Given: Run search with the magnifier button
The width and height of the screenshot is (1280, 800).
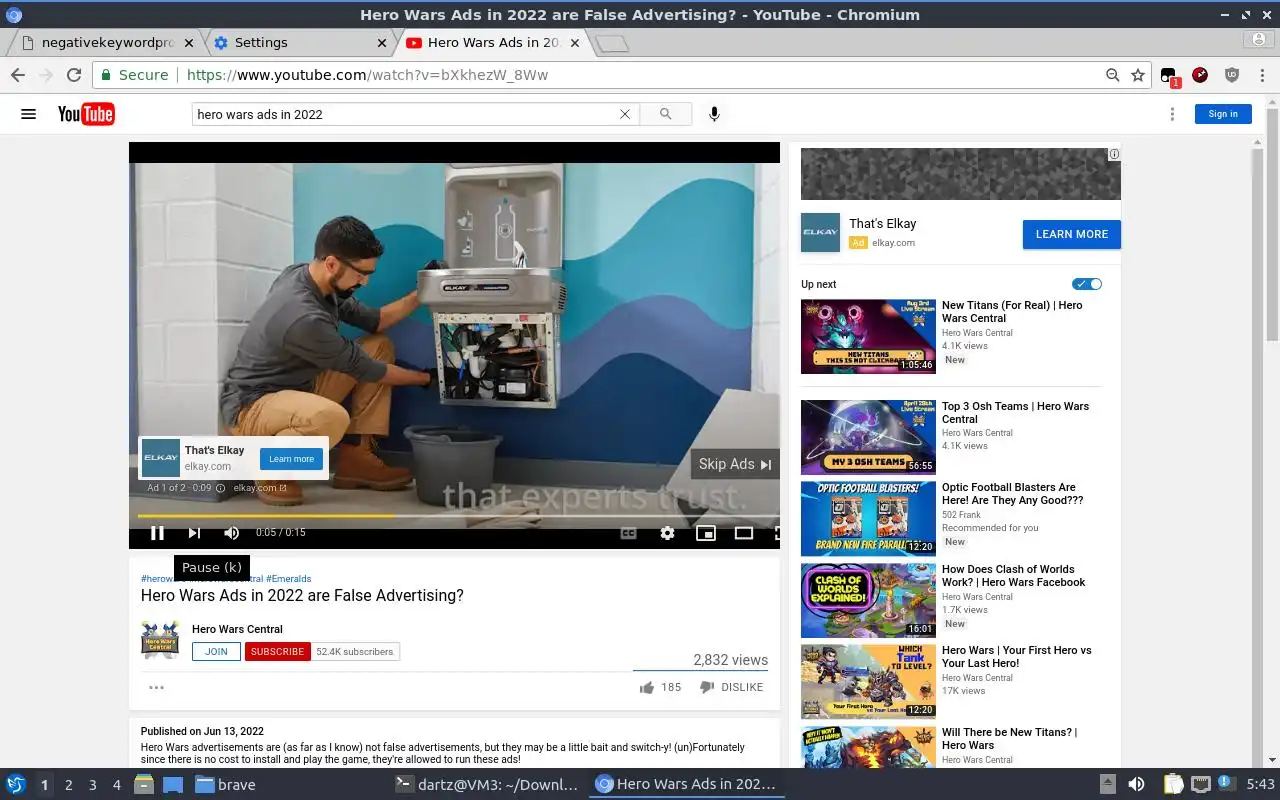Looking at the screenshot, I should (x=665, y=114).
